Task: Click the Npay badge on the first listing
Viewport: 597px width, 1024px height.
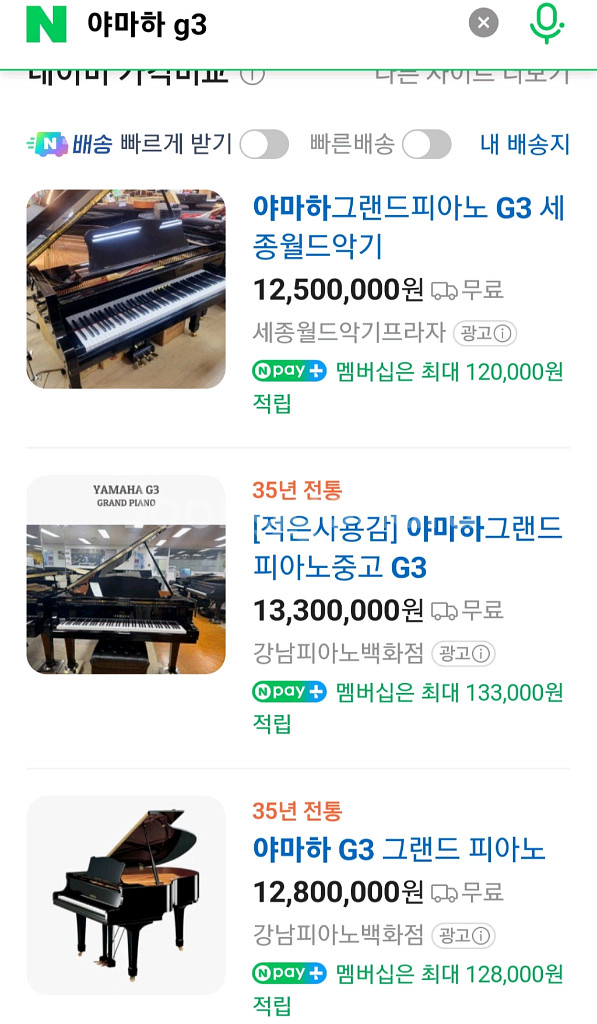Action: 288,371
